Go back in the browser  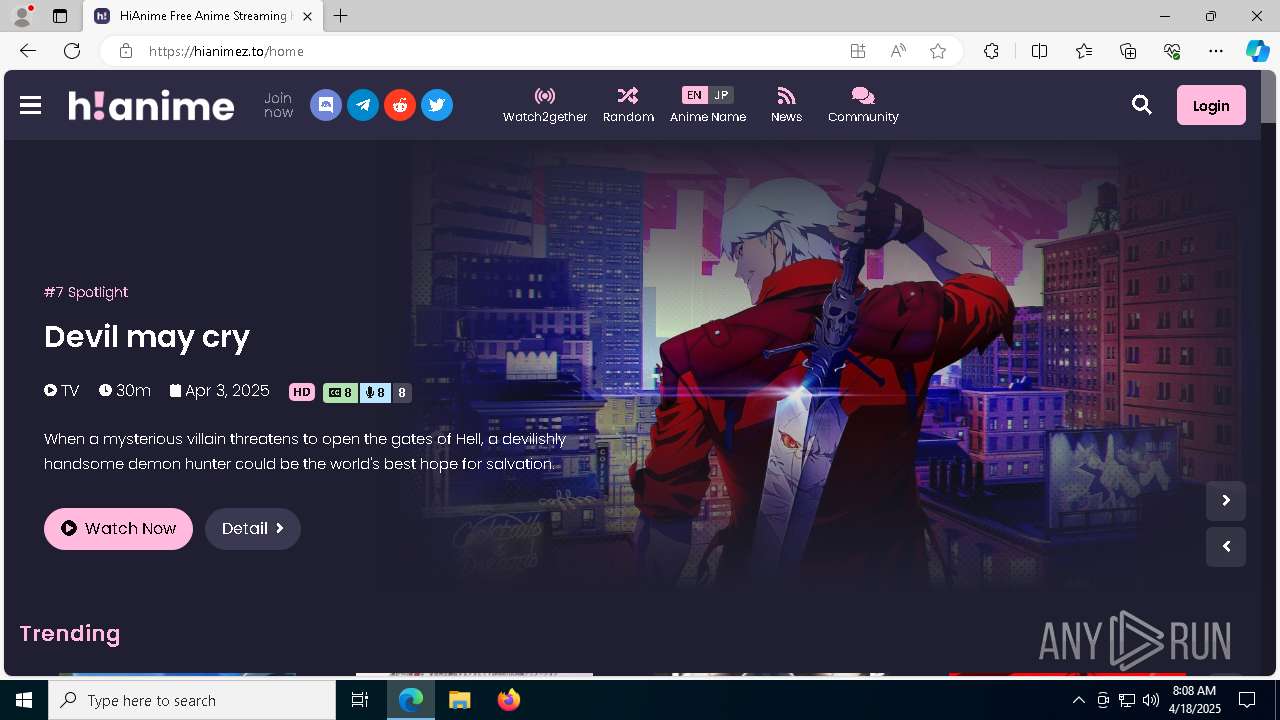click(28, 51)
